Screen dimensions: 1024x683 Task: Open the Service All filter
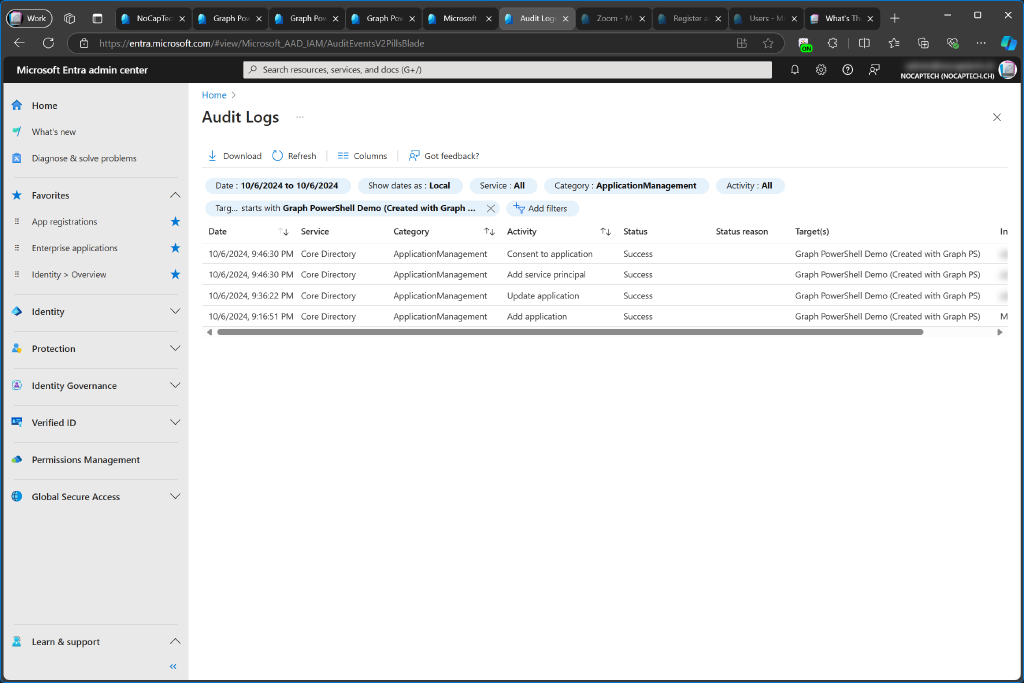(x=502, y=185)
